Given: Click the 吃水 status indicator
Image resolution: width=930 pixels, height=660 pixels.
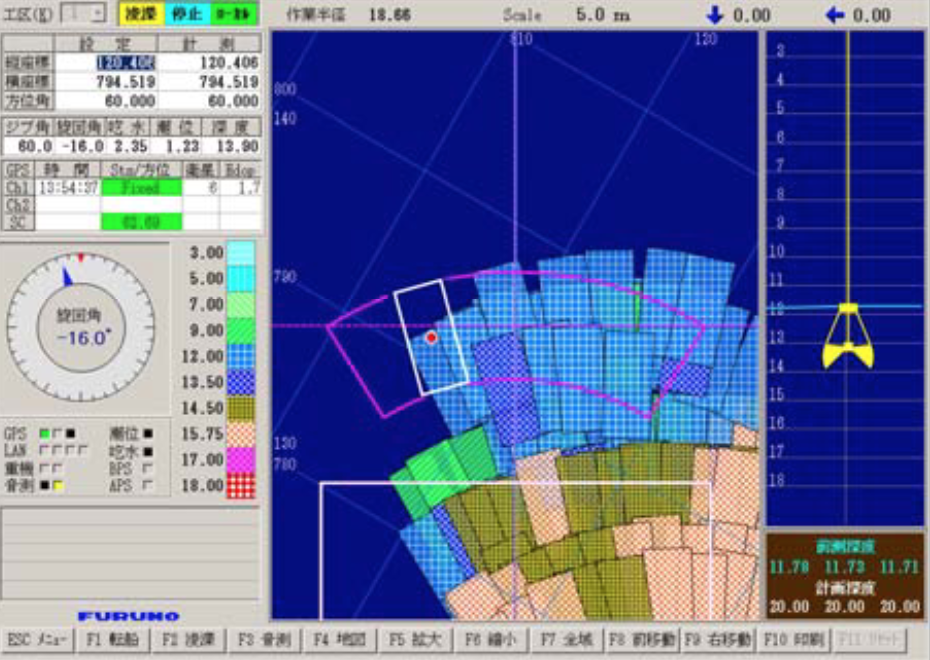Looking at the screenshot, I should pyautogui.click(x=148, y=451).
